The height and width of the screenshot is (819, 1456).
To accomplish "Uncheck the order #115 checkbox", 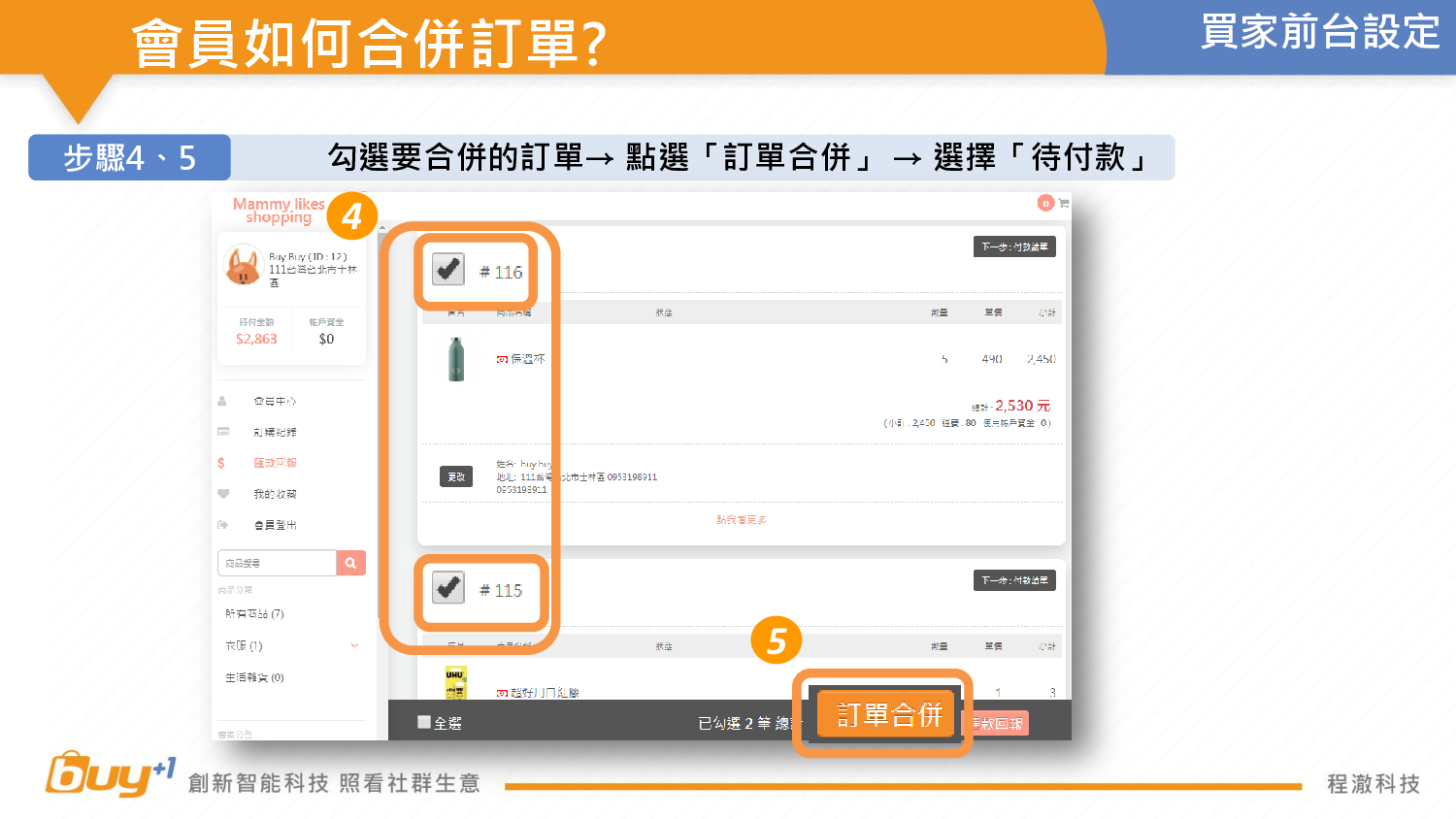I will pos(447,587).
